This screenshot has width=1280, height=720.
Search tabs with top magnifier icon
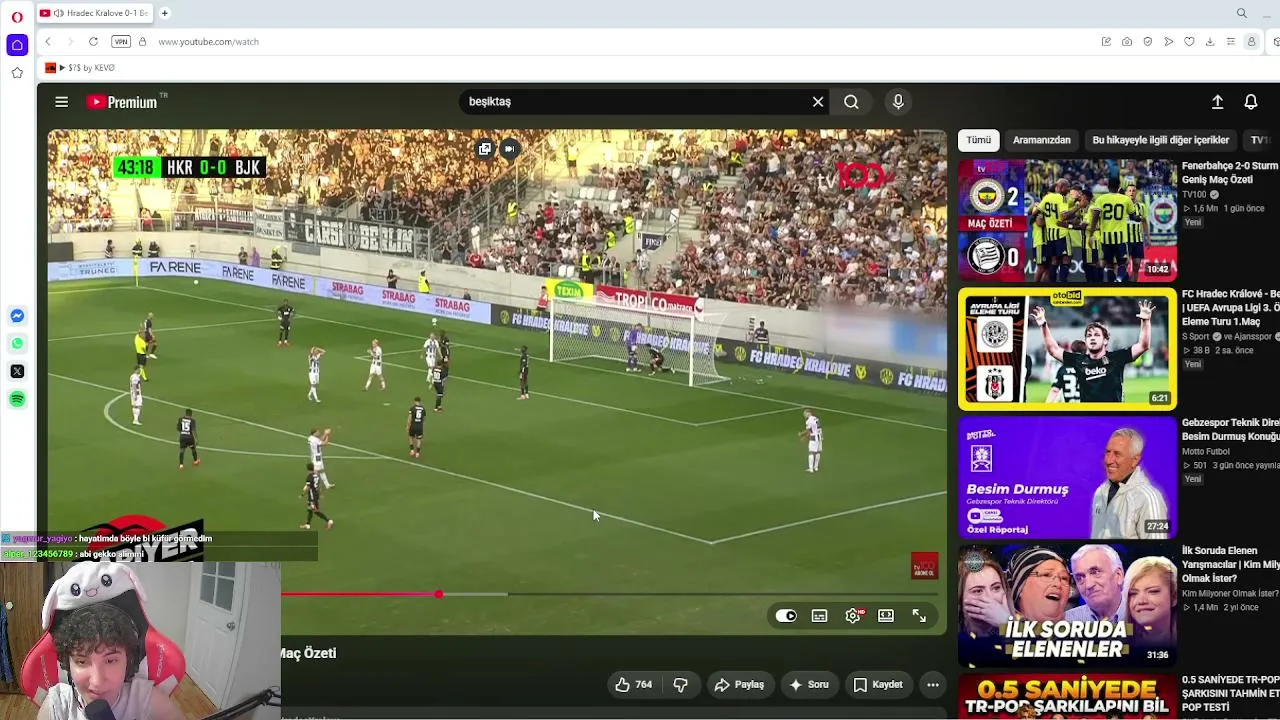1242,13
